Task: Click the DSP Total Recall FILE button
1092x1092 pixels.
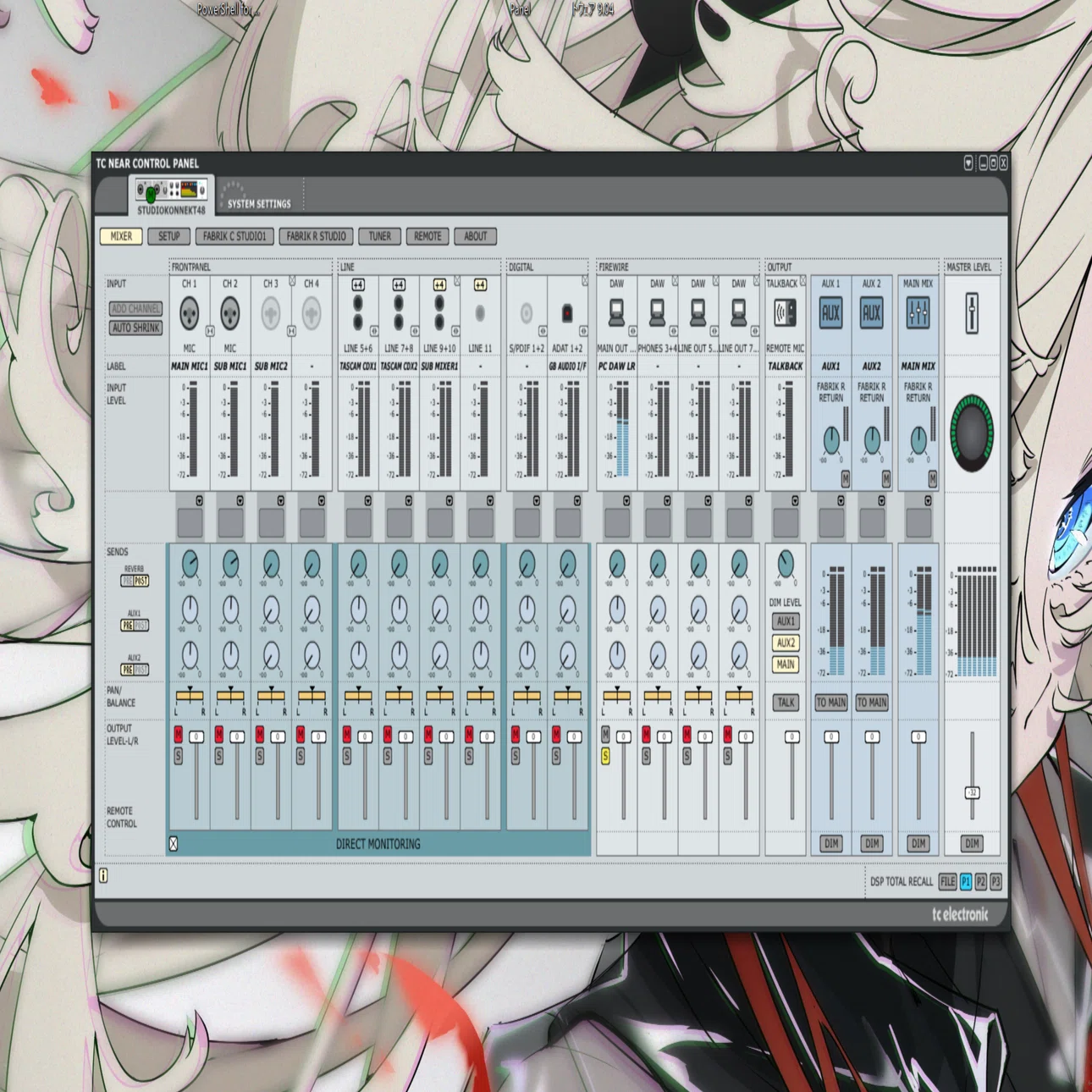Action: point(947,881)
